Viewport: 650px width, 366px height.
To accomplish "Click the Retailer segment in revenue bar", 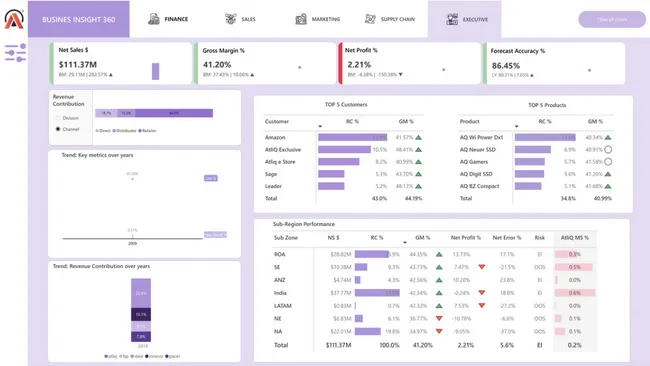I will [174, 113].
